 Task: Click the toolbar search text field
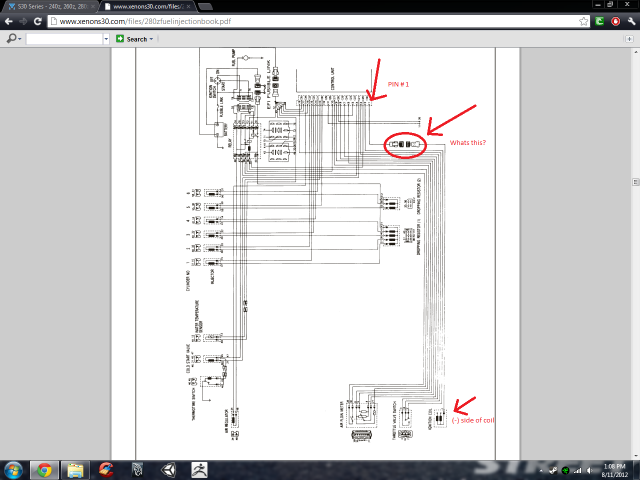tap(62, 39)
